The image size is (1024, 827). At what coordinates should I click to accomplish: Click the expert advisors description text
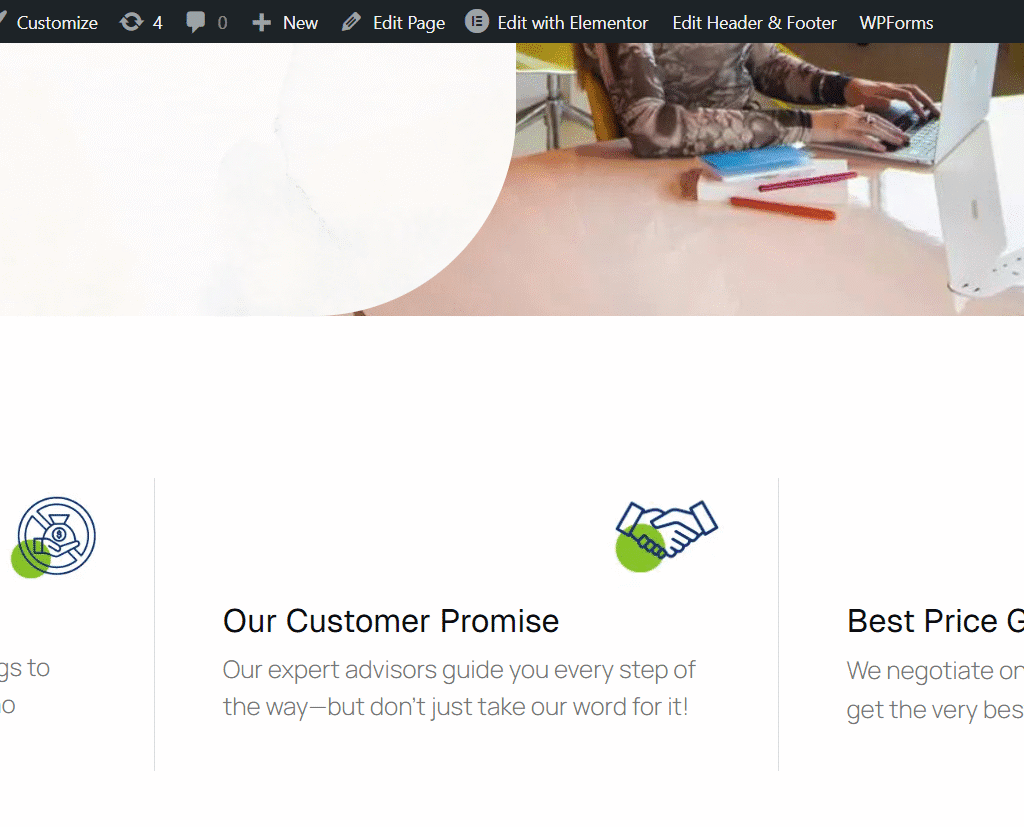point(459,689)
